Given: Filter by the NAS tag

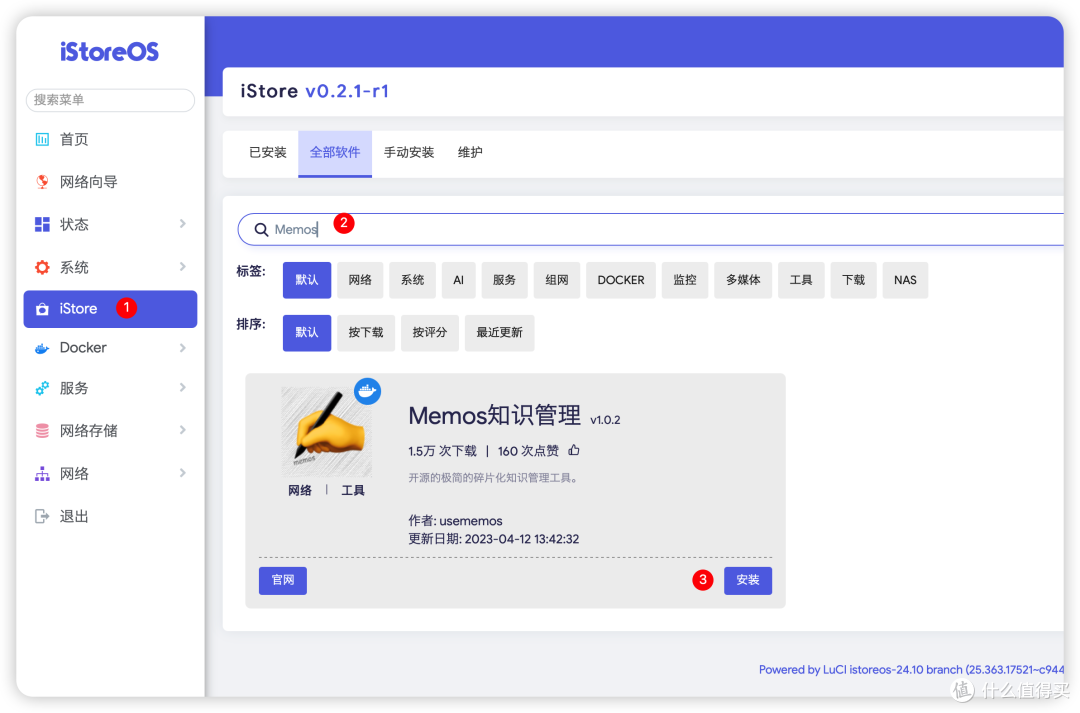Looking at the screenshot, I should point(905,280).
